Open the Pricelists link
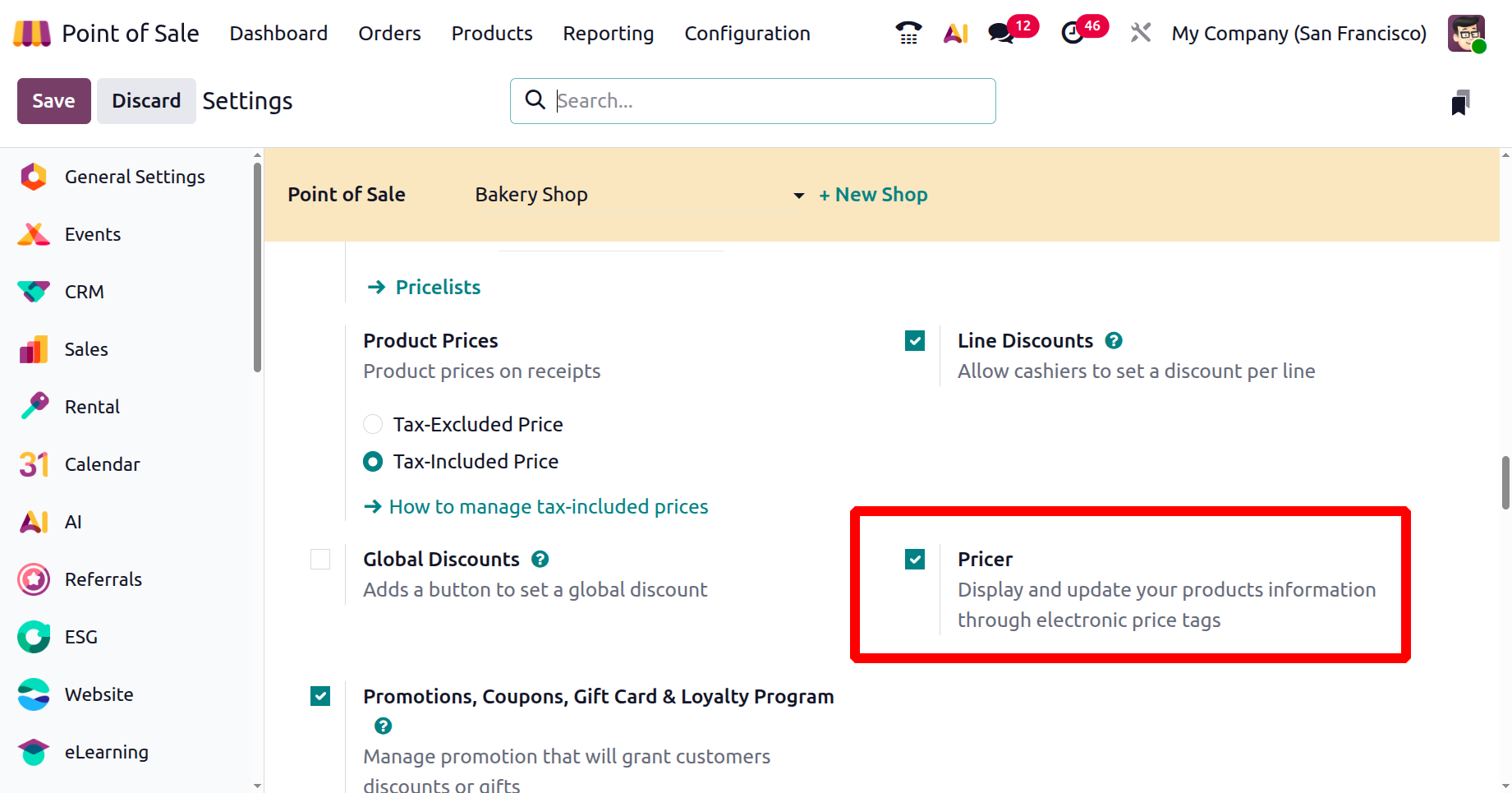1512x793 pixels. pos(438,287)
